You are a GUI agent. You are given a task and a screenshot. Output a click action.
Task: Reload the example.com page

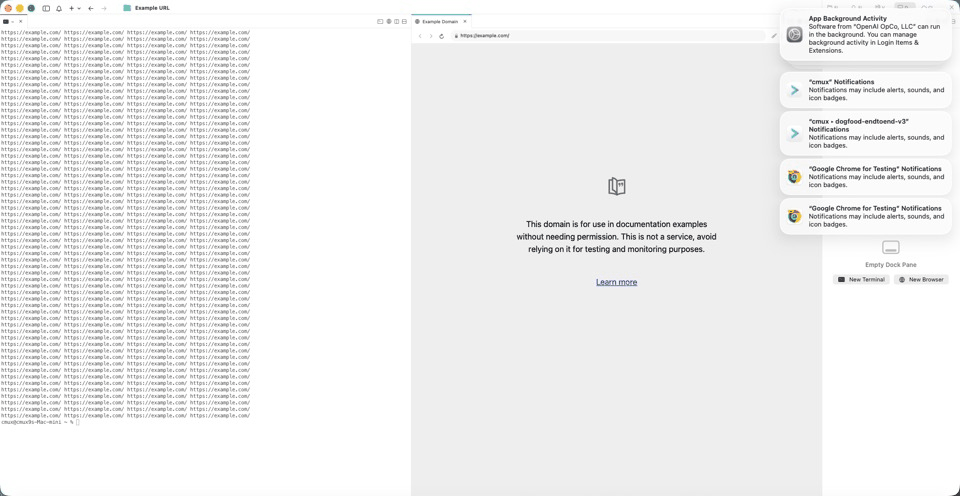[x=441, y=36]
